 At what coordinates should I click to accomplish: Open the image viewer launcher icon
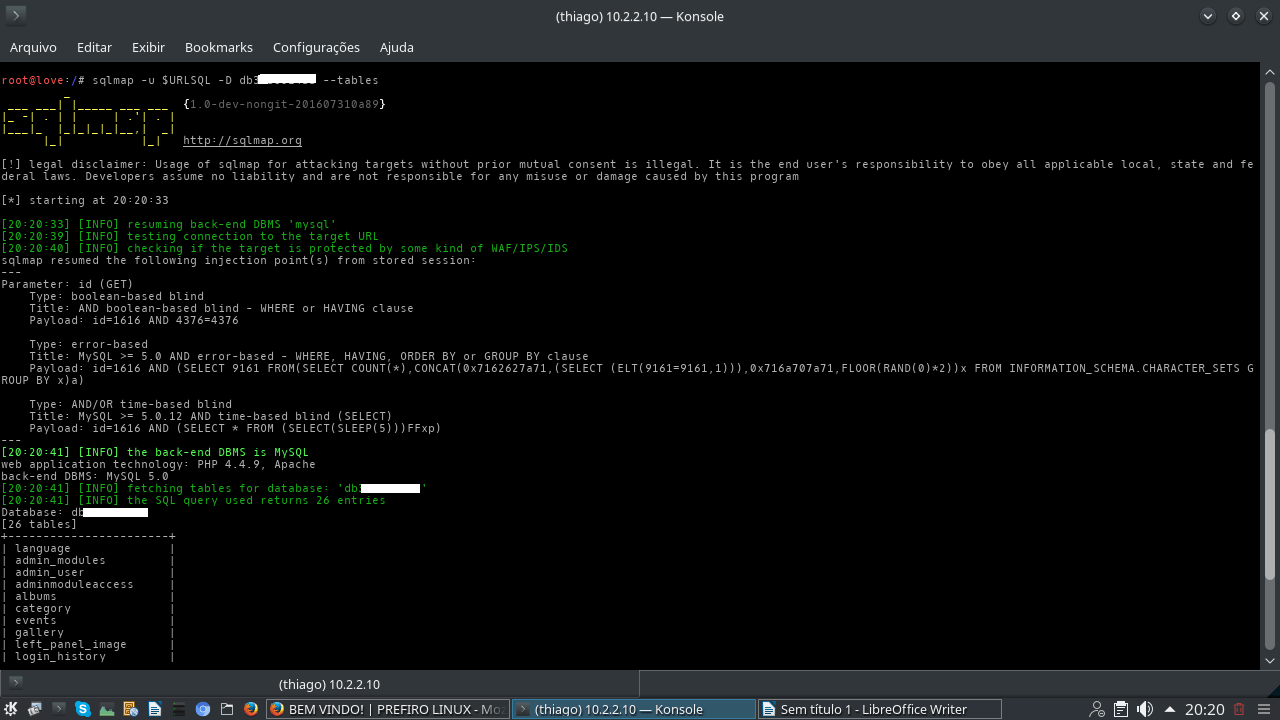click(107, 709)
